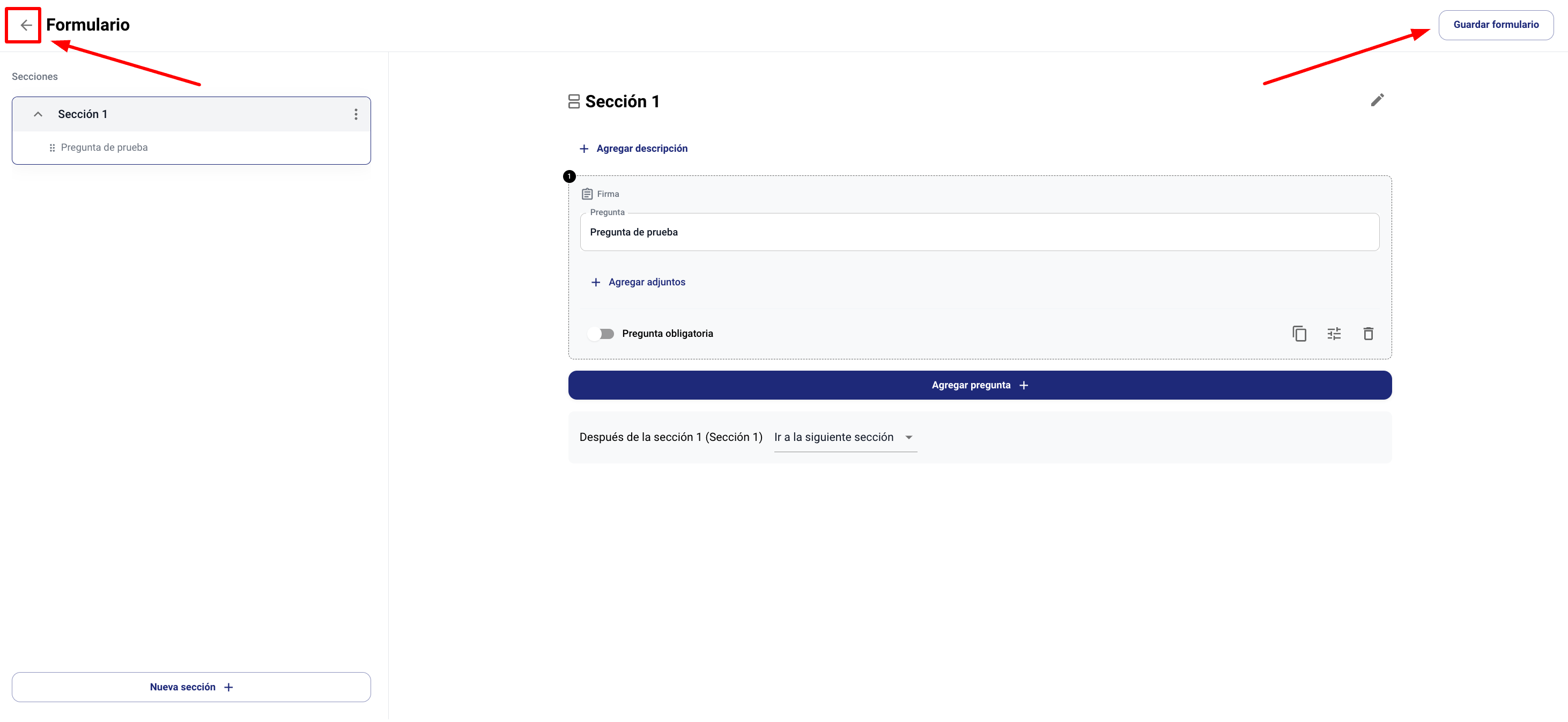Enable the Pregunta obligatoria toggle
The height and width of the screenshot is (722, 1568).
click(x=601, y=334)
